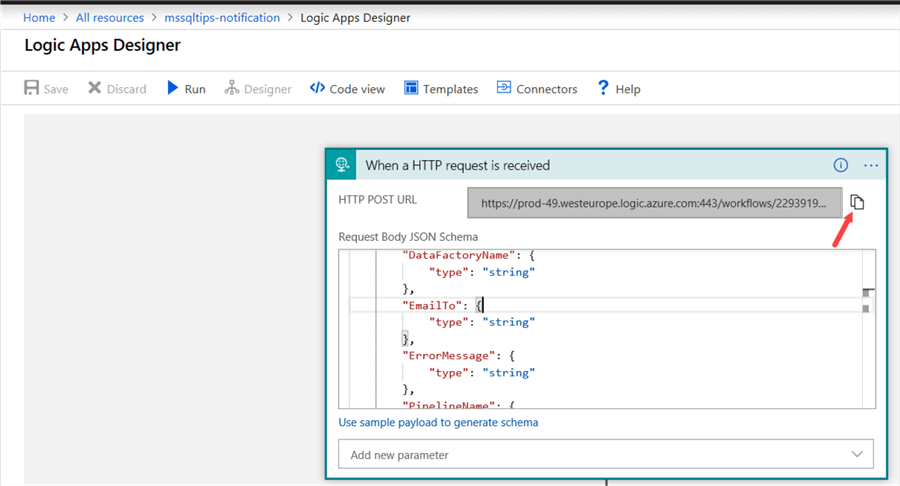
Task: Click Use sample payload to generate schema
Action: point(438,422)
